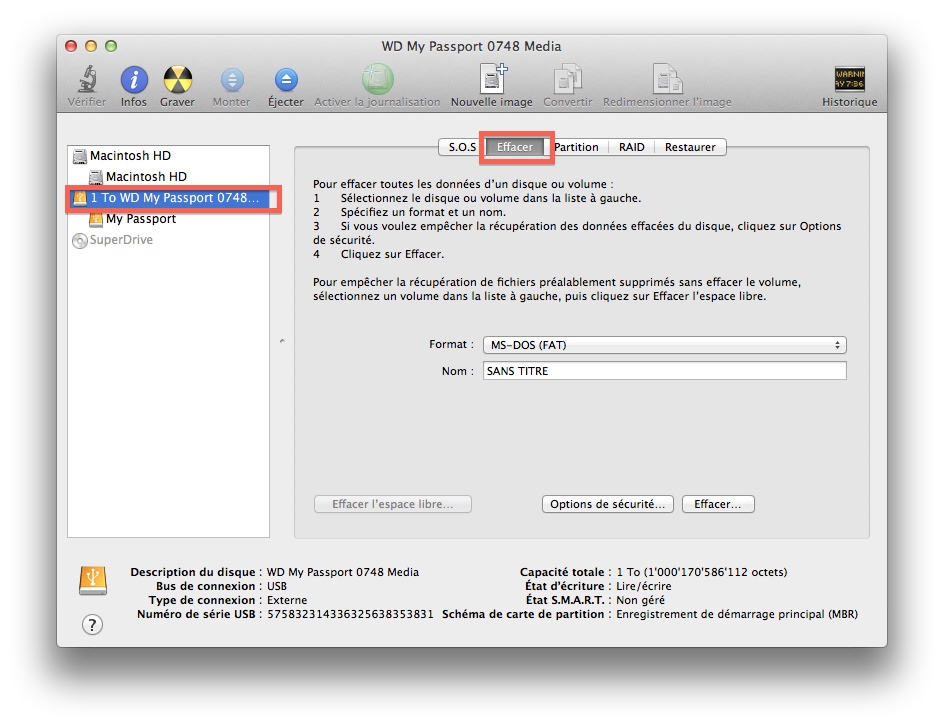Screen dimensions: 944x726
Task: Switch to the S.O.S tab
Action: (462, 147)
